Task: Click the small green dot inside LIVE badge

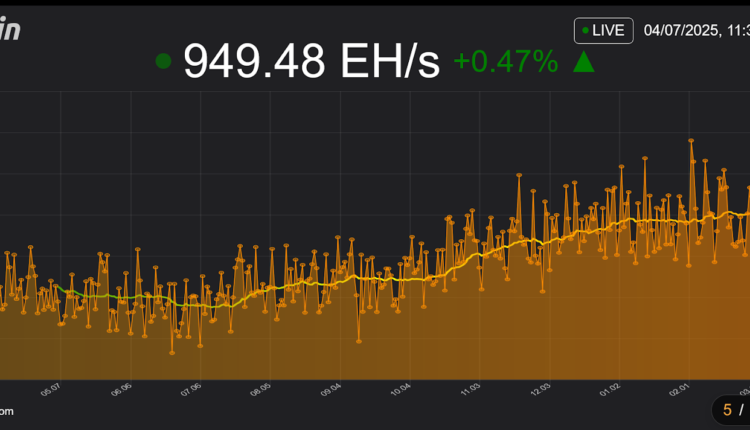Action: [586, 31]
